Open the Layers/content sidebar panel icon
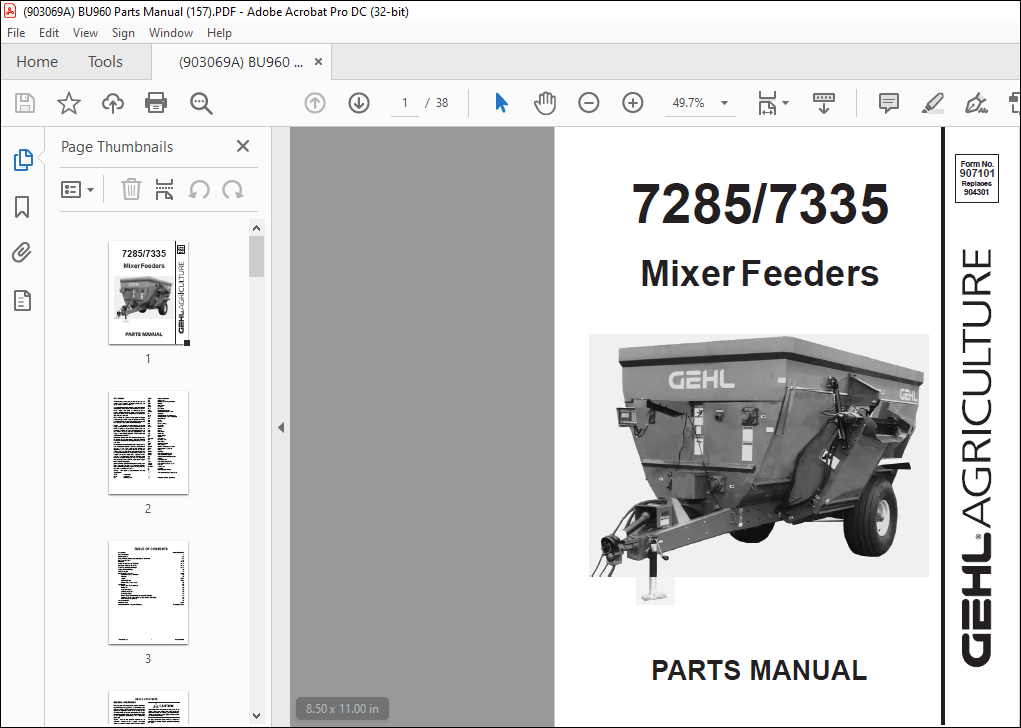 [23, 300]
